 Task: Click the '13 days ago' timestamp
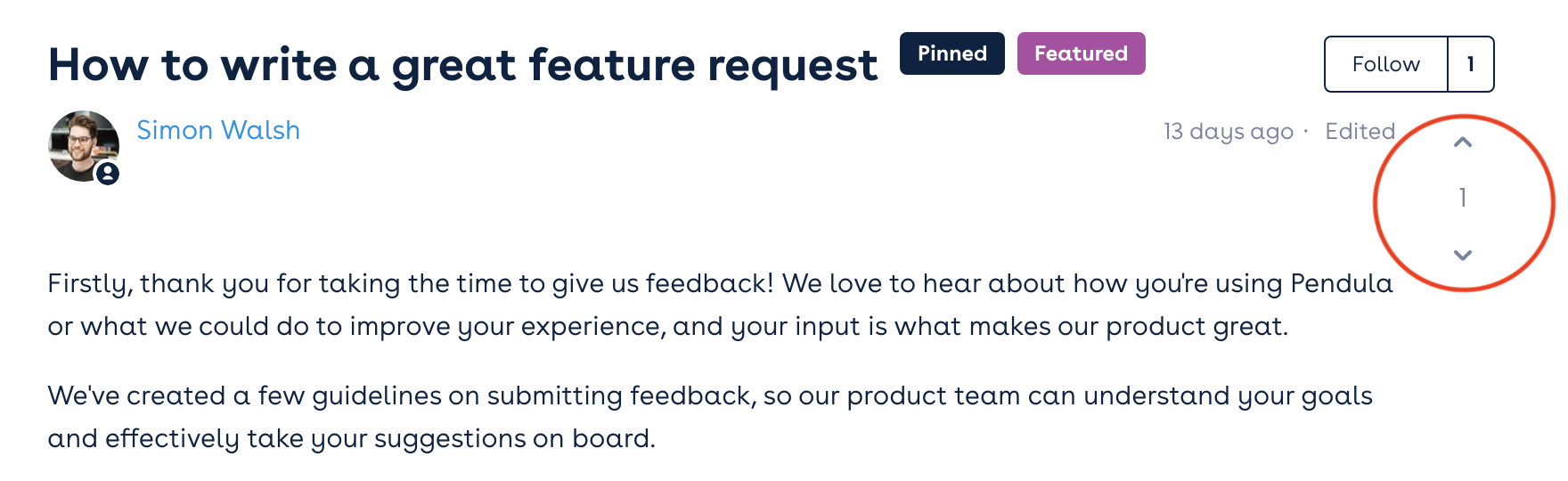1228,132
